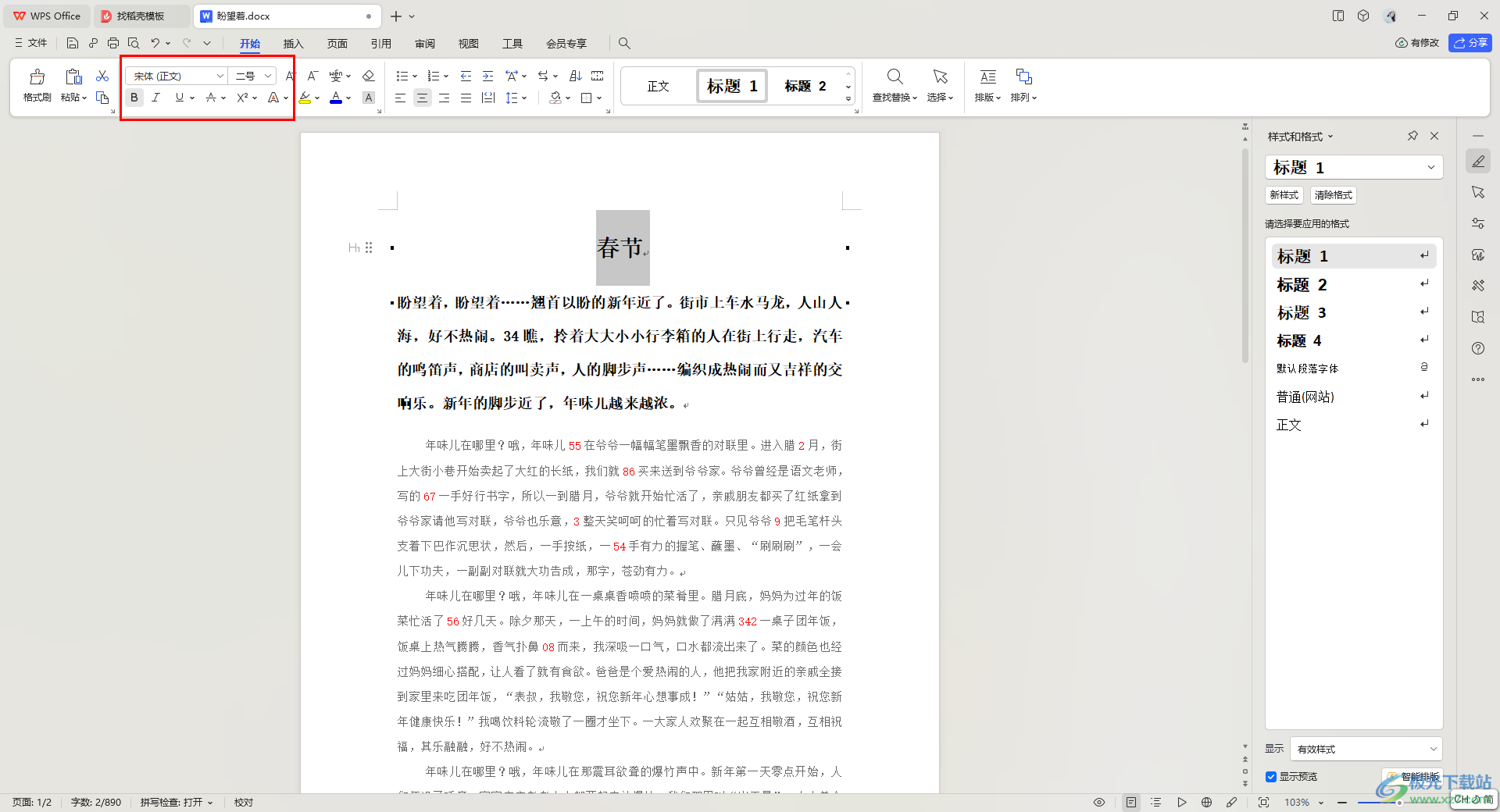The height and width of the screenshot is (812, 1500).
Task: Toggle Bold formatting
Action: tap(134, 98)
